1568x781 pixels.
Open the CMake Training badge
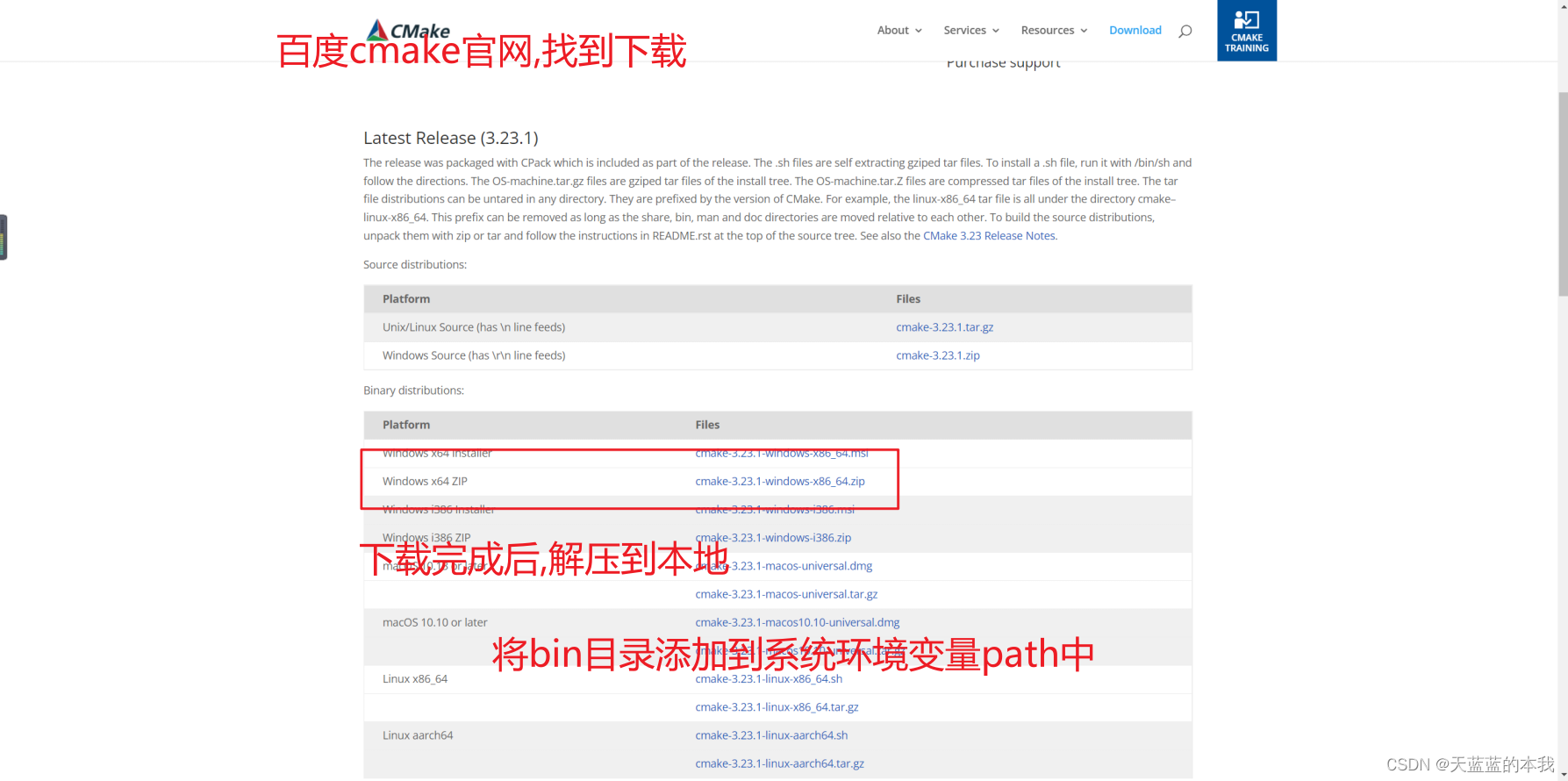(x=1247, y=31)
